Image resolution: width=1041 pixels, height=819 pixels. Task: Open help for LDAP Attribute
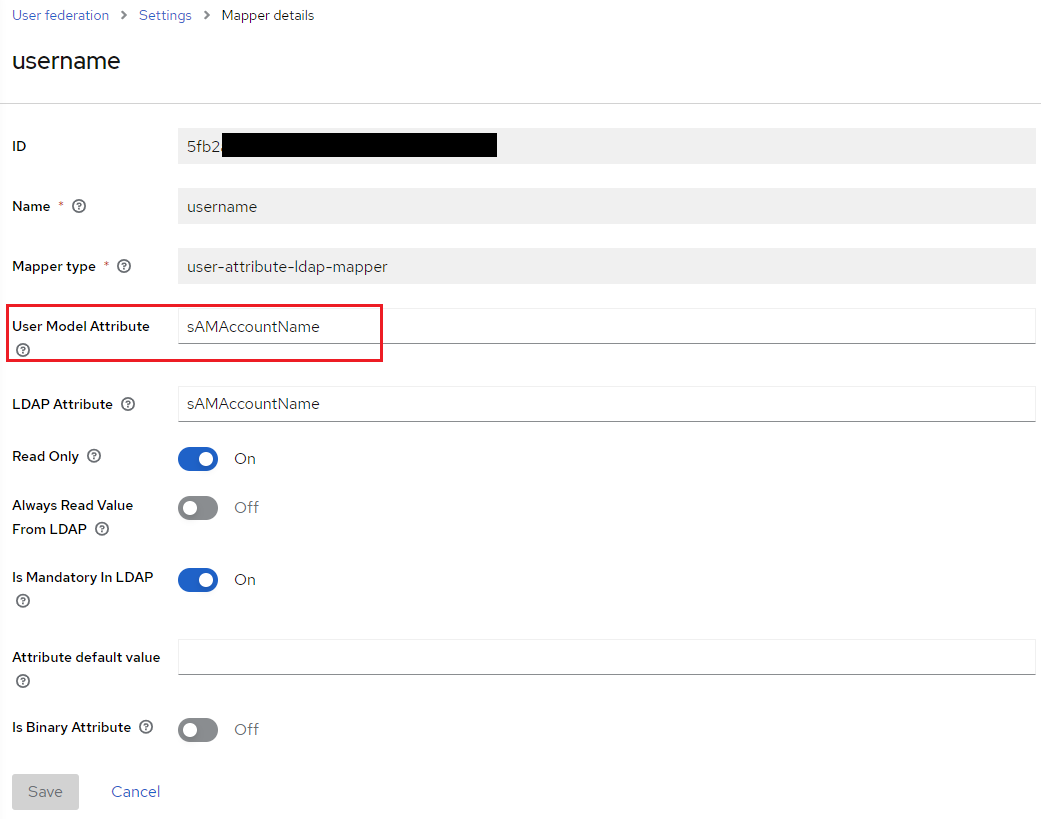click(127, 404)
